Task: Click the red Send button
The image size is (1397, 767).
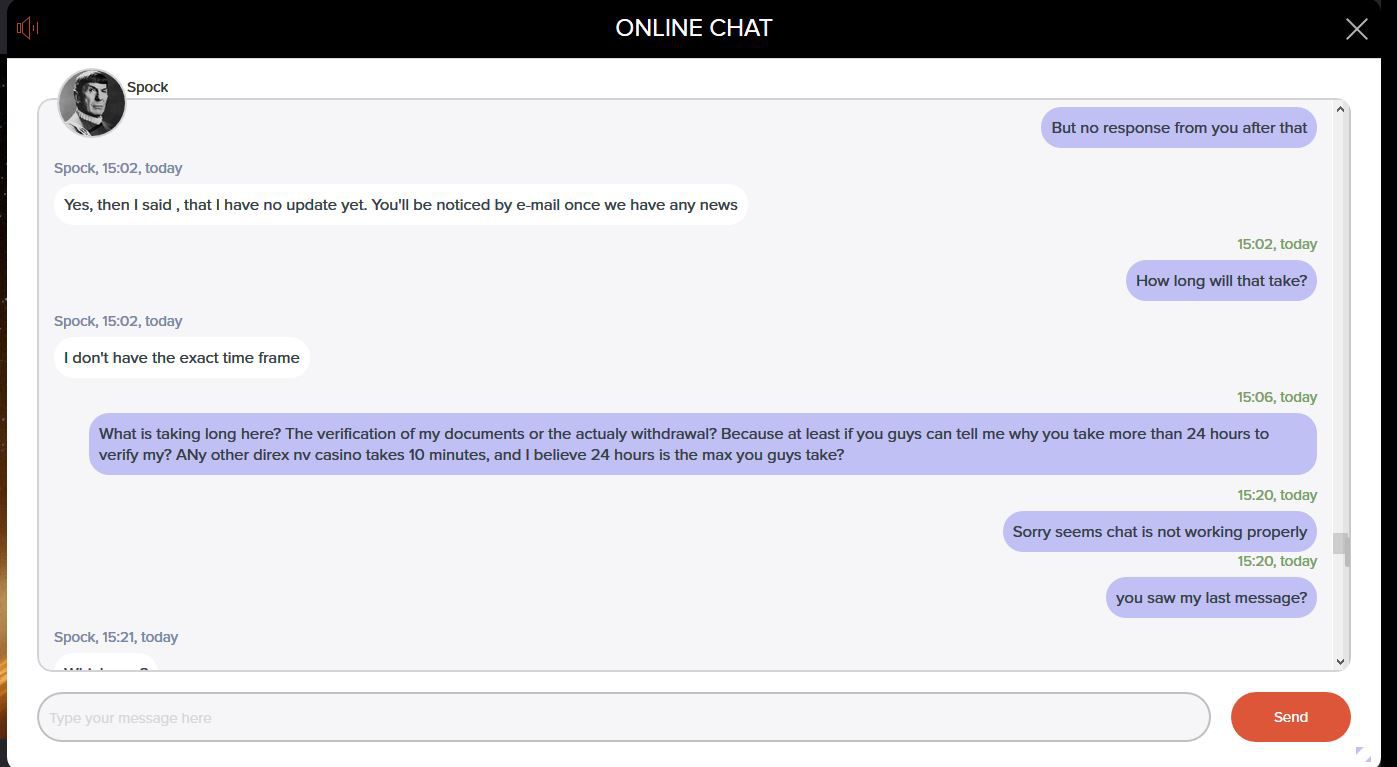Action: [1290, 717]
